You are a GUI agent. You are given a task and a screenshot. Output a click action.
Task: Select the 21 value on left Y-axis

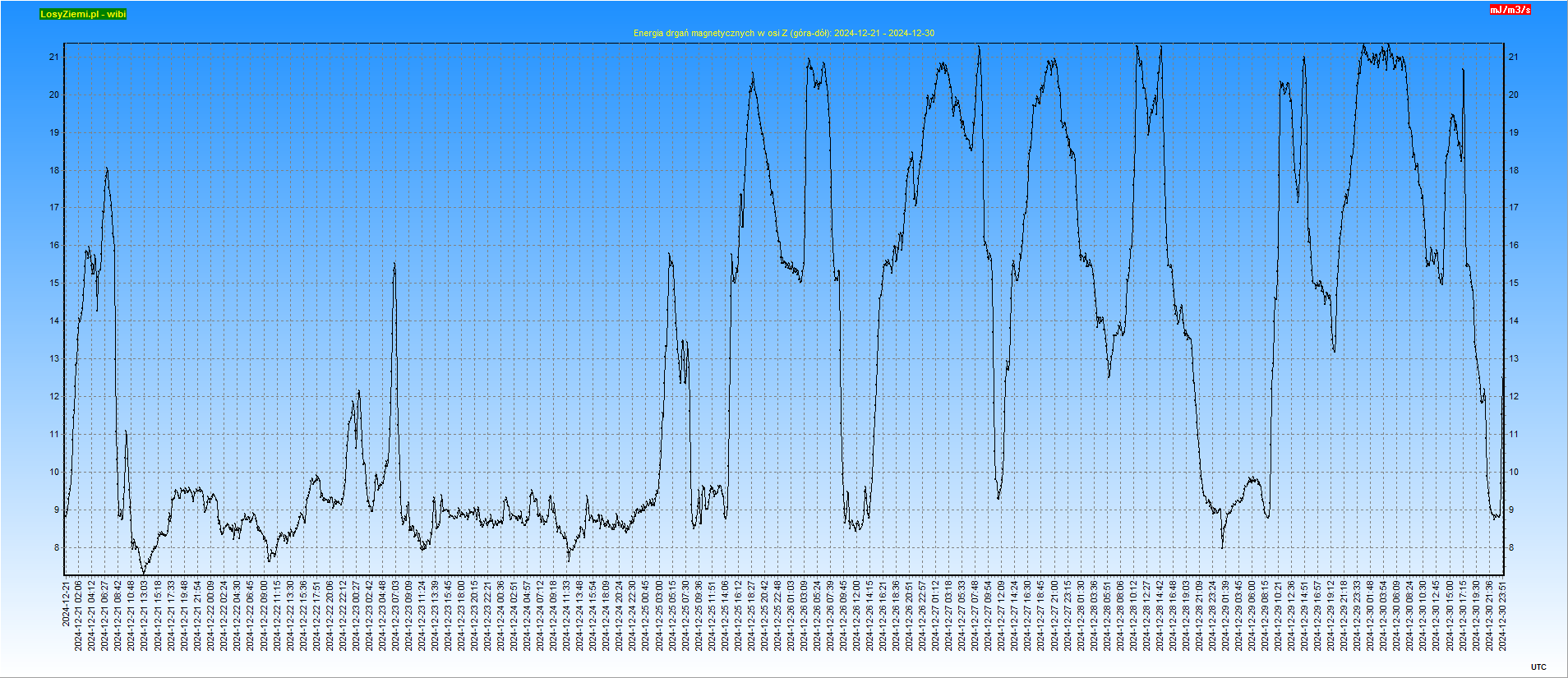click(54, 57)
